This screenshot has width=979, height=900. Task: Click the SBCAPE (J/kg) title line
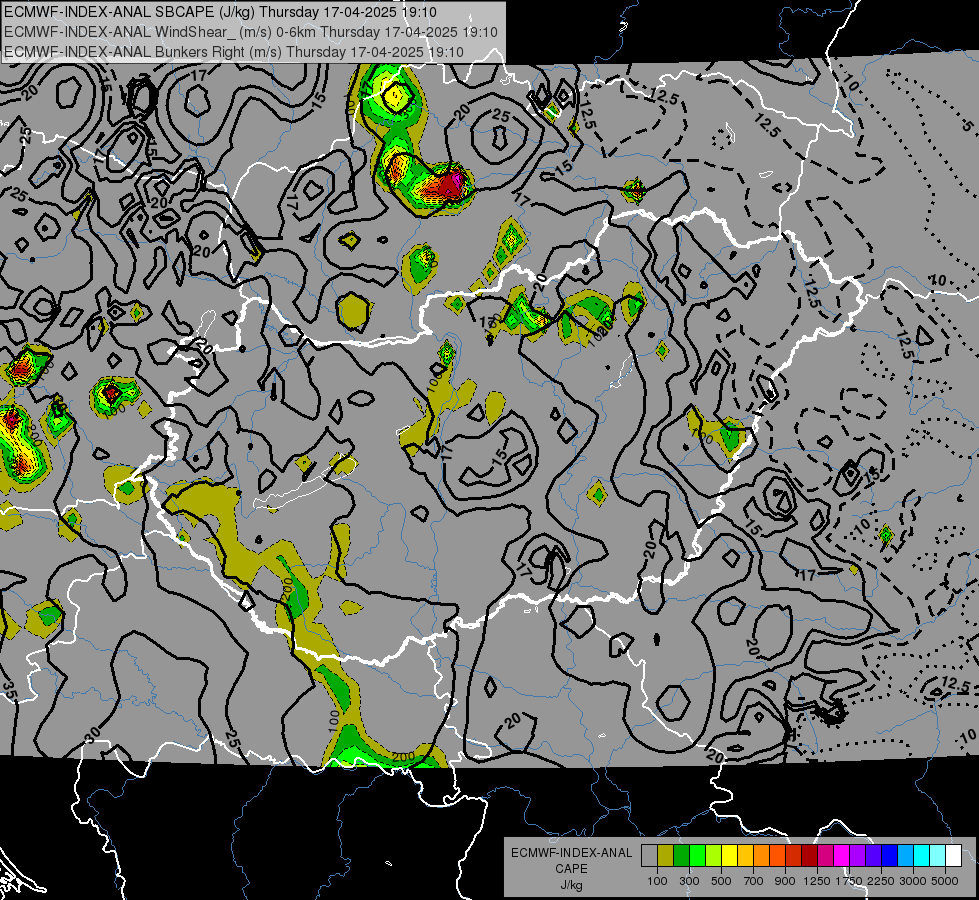[x=220, y=12]
